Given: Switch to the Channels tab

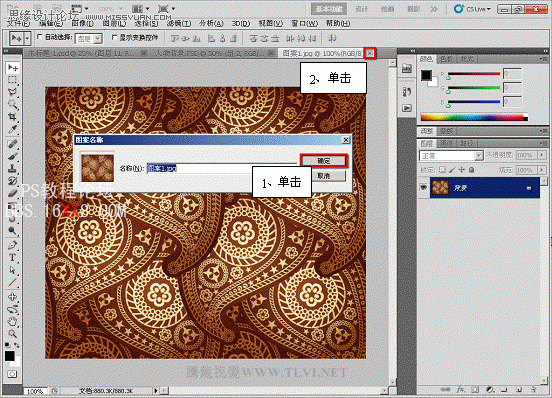Looking at the screenshot, I should (446, 143).
